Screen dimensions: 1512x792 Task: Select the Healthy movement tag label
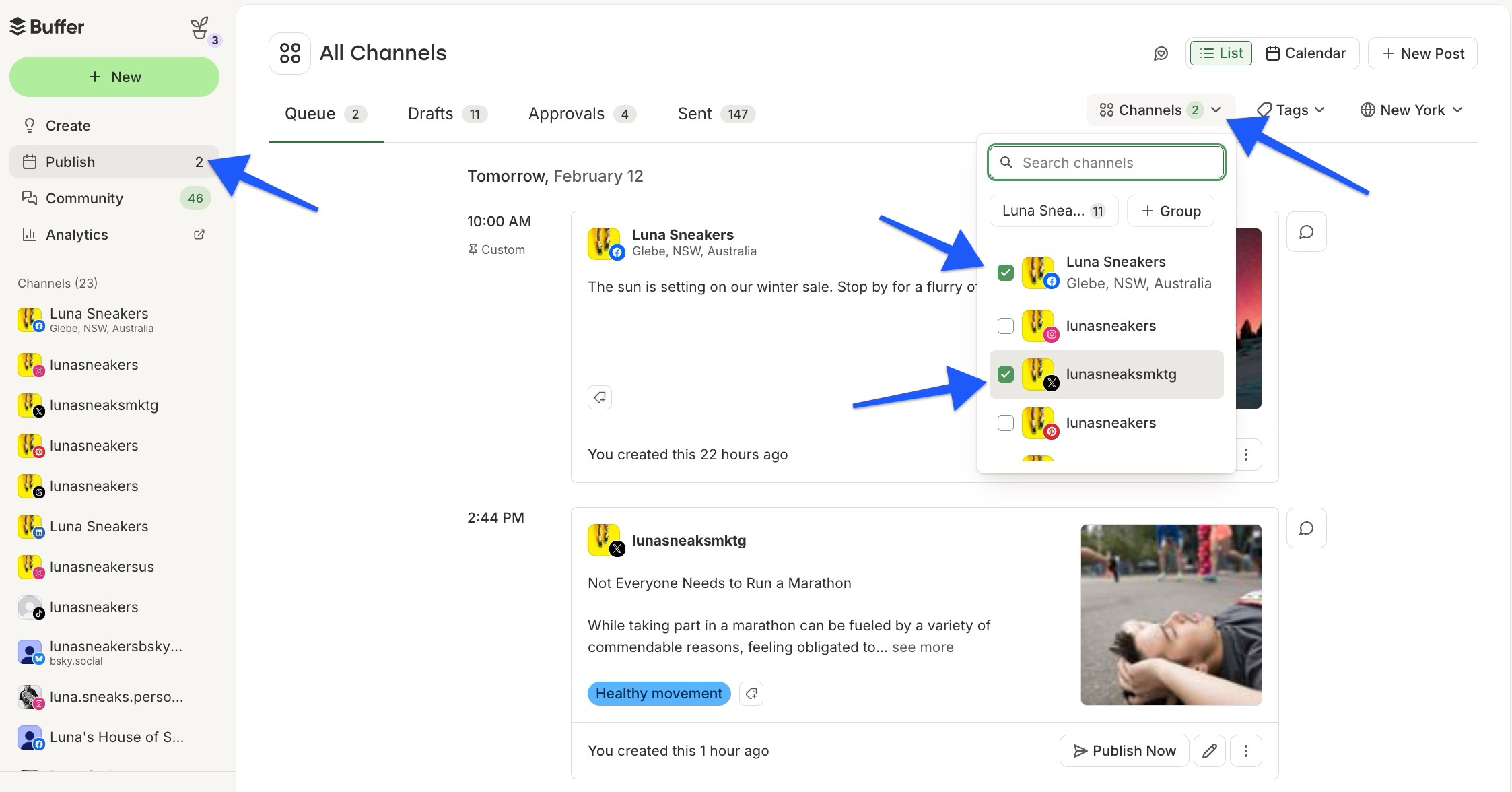tap(658, 693)
